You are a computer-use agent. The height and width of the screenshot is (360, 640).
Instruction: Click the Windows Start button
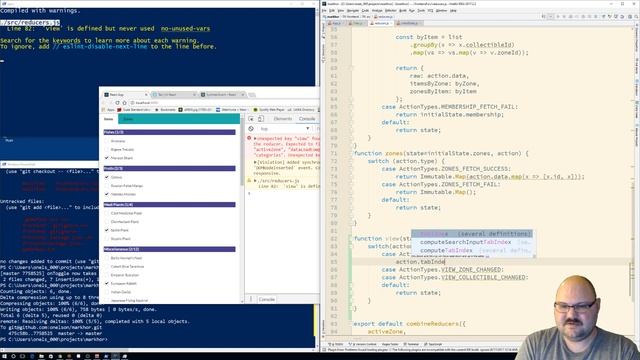click(4, 356)
